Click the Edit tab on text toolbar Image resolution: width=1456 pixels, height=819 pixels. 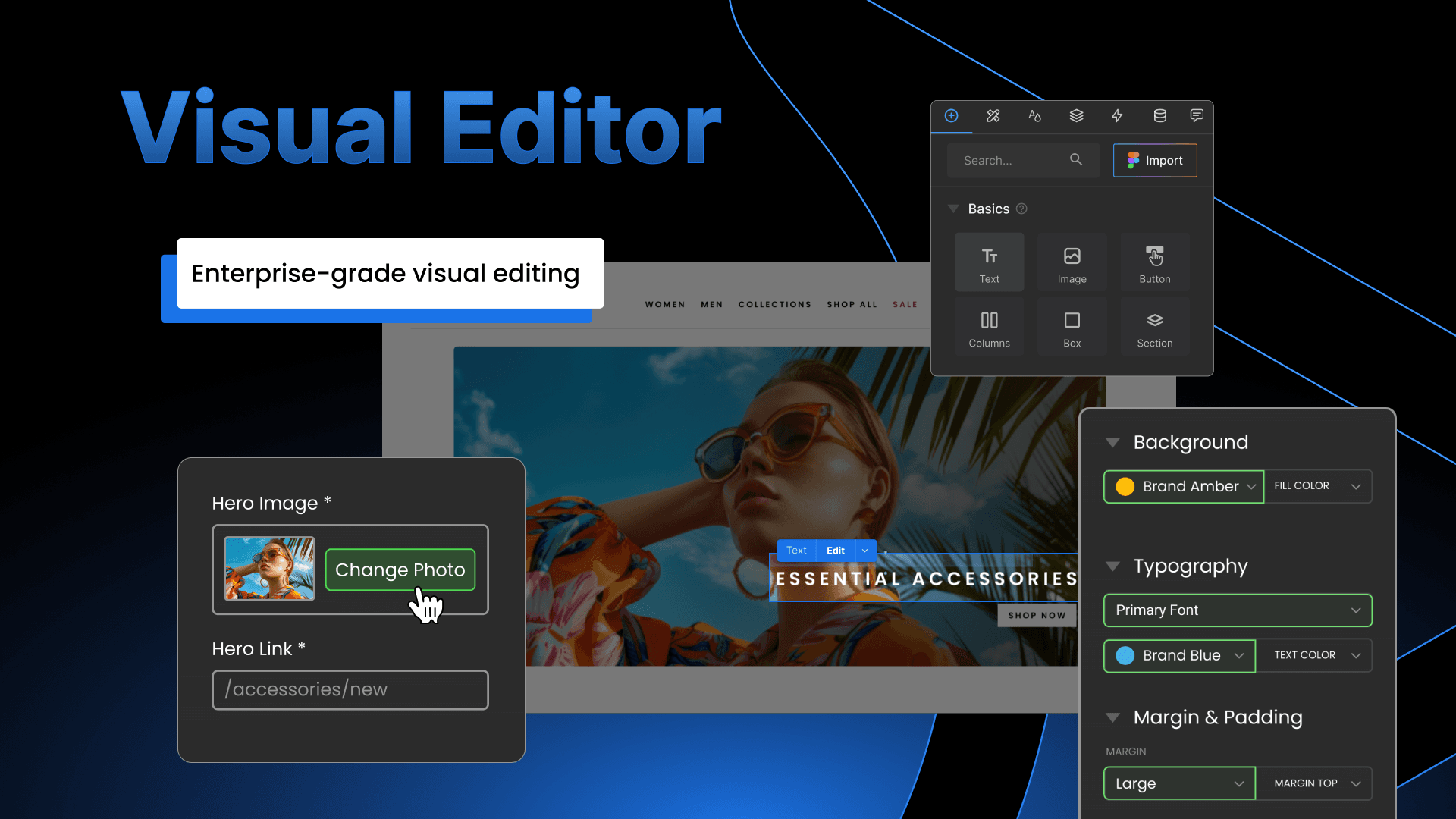[x=835, y=551]
